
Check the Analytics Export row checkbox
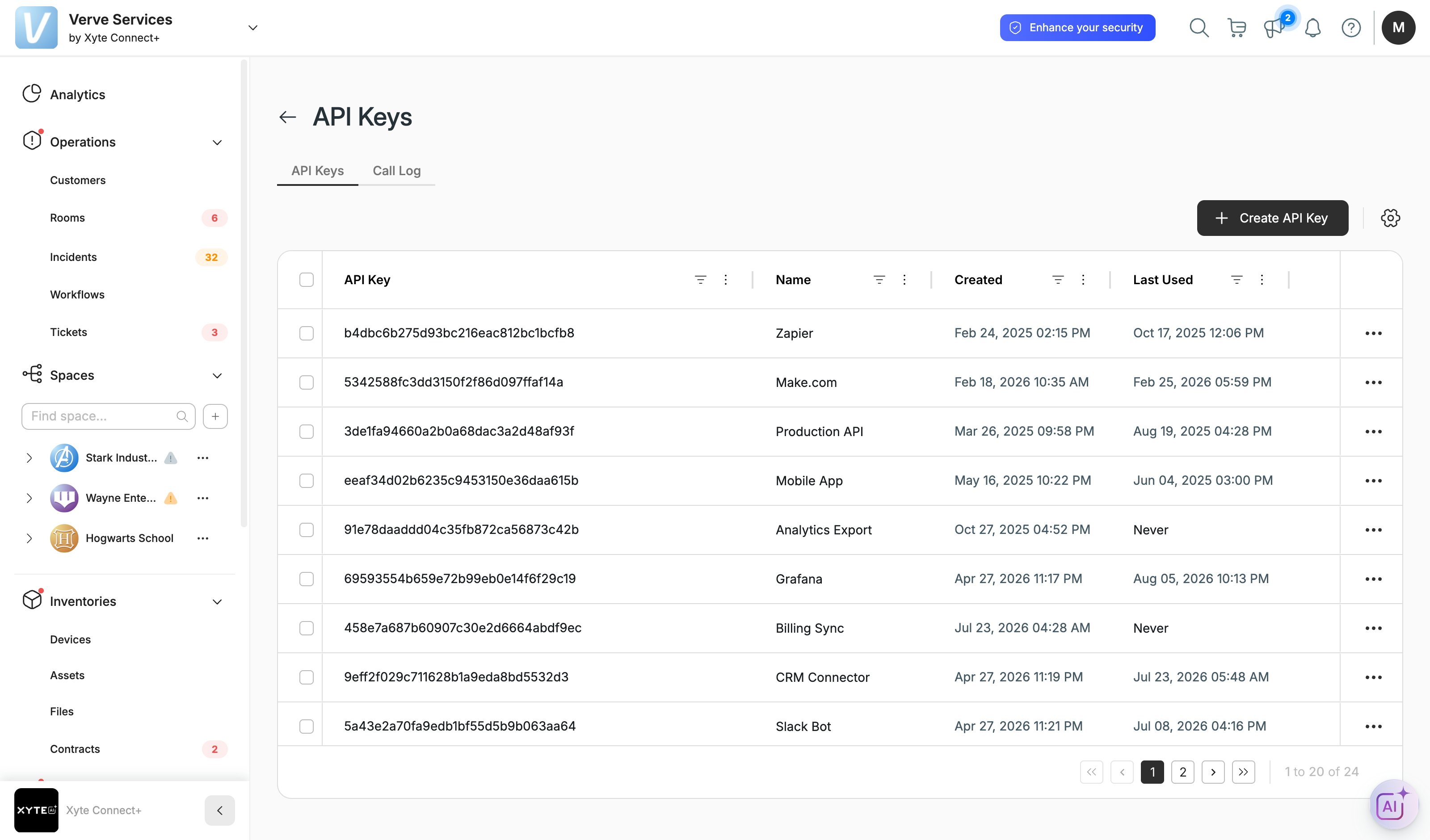307,529
